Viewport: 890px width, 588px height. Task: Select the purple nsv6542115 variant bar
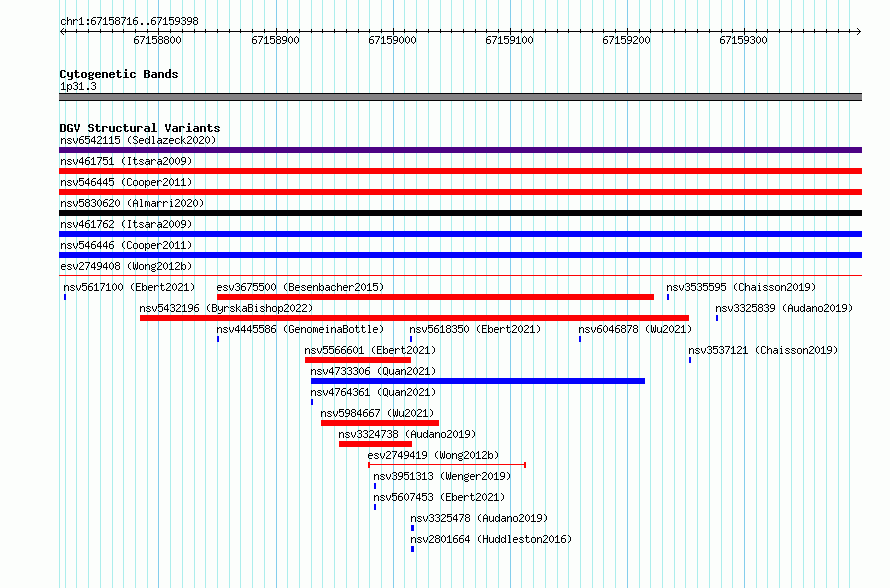[460, 150]
